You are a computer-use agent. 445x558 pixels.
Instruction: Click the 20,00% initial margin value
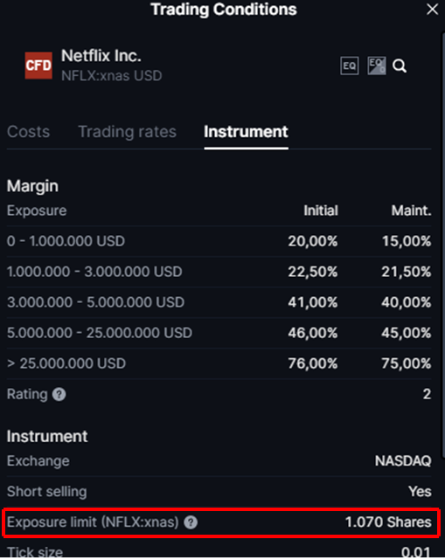click(x=313, y=241)
